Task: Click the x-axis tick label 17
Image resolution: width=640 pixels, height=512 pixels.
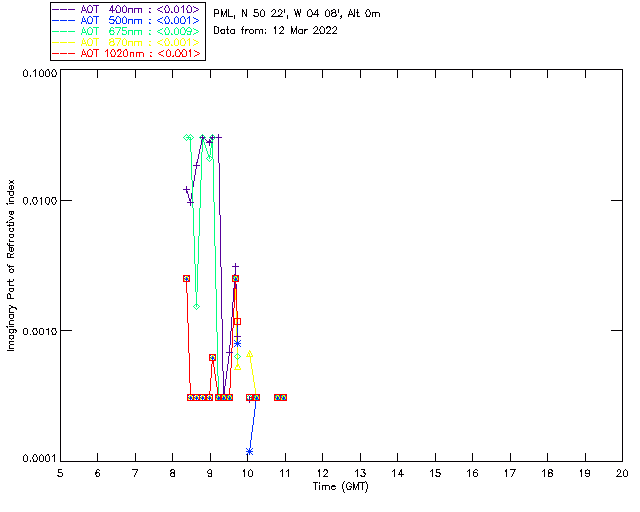Action: coord(510,473)
